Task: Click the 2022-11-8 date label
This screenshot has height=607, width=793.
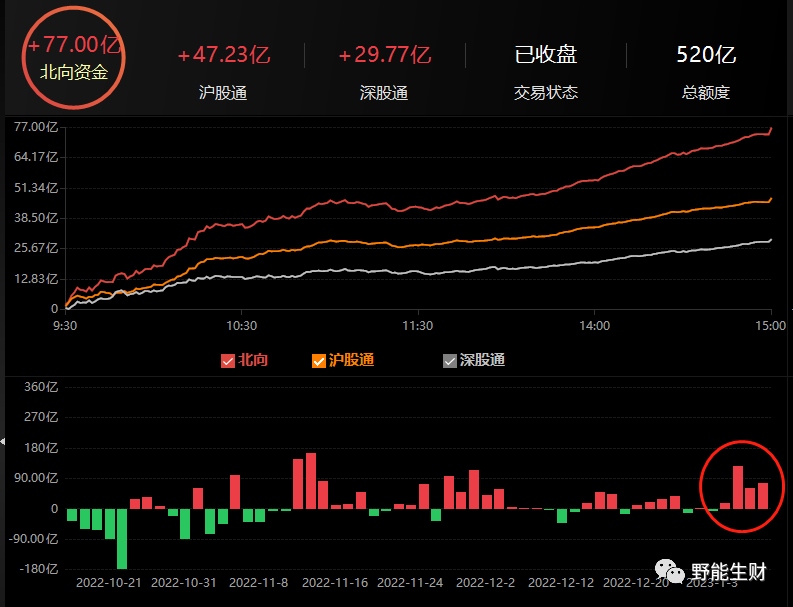Action: [x=258, y=583]
